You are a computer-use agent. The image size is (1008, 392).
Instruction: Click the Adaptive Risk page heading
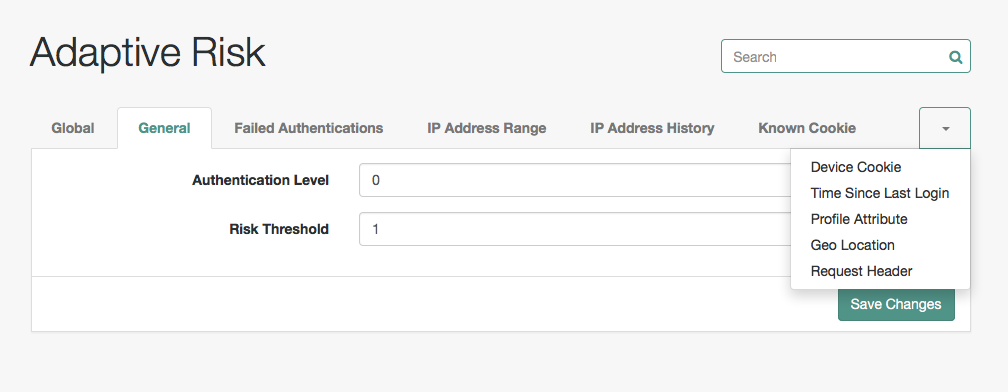coord(147,53)
